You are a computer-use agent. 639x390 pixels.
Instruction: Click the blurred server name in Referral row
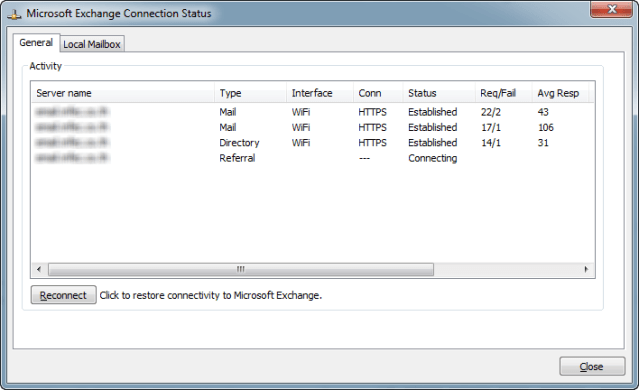point(73,158)
